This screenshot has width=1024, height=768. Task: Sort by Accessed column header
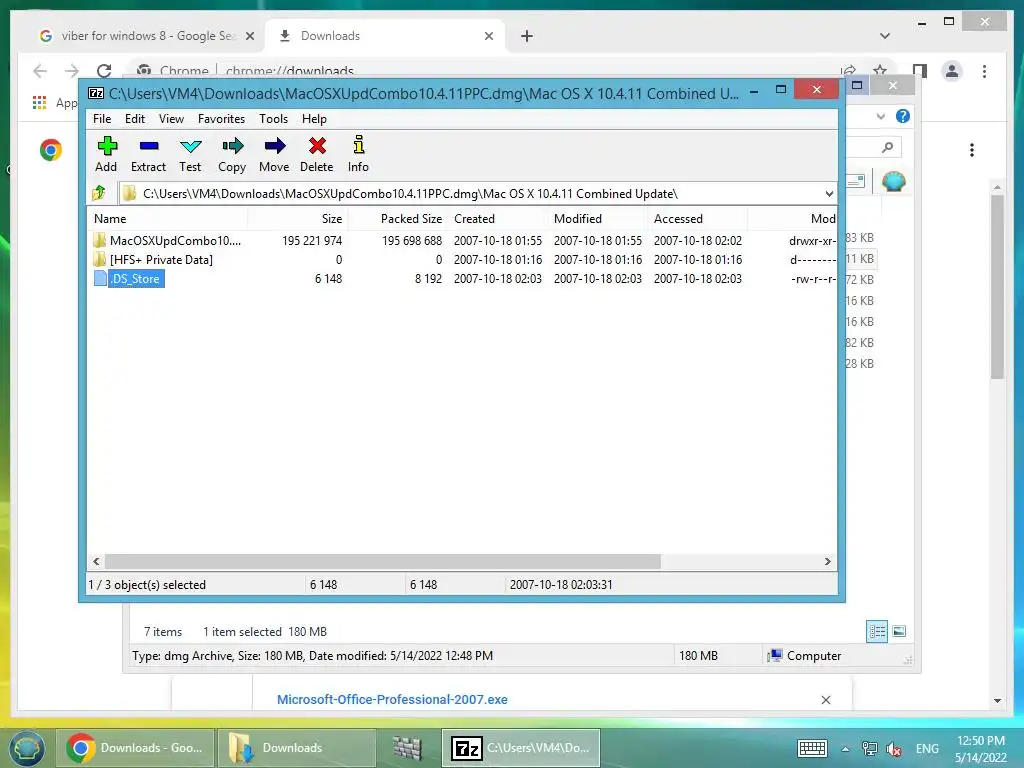[x=697, y=219]
